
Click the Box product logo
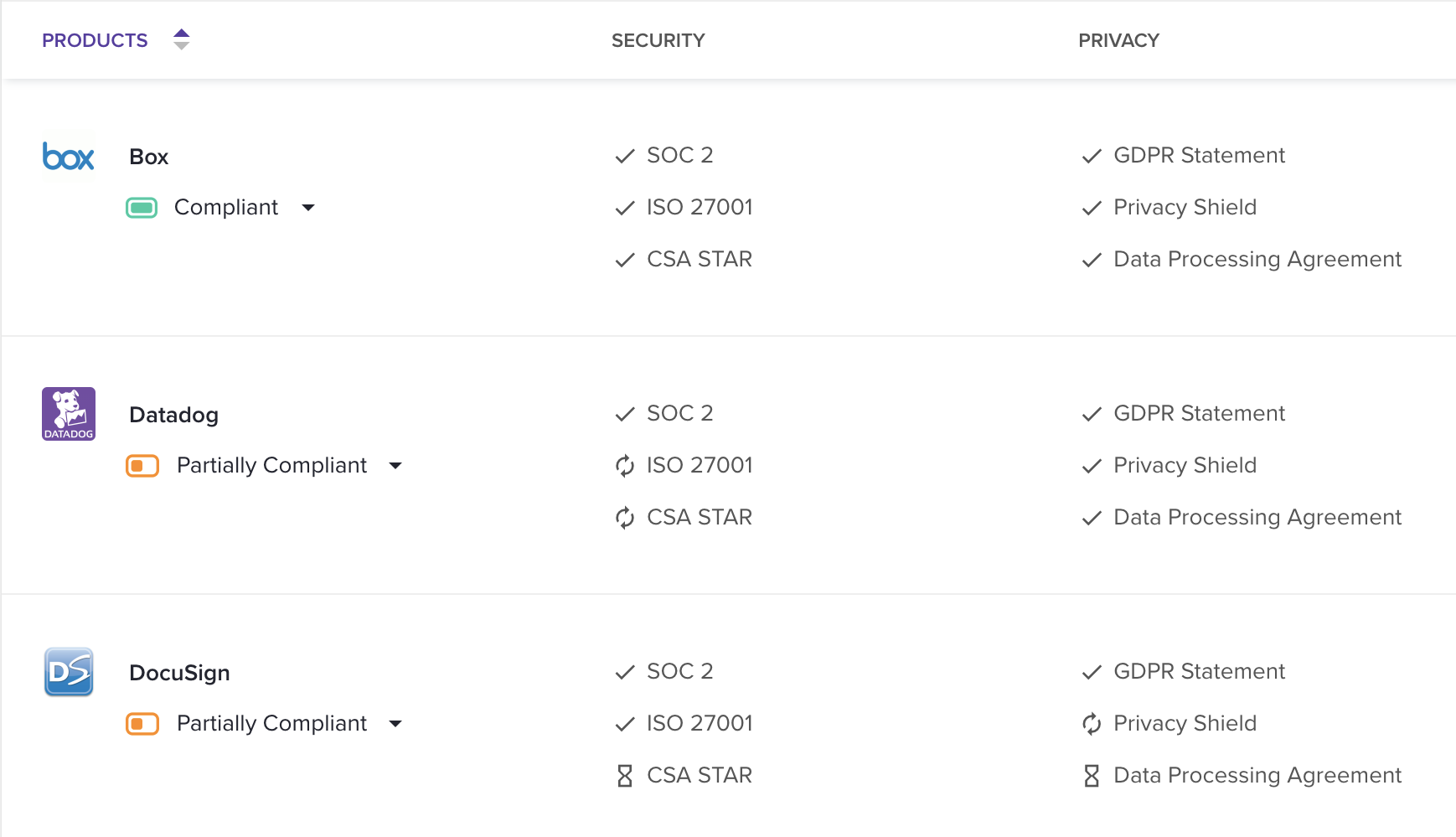68,157
